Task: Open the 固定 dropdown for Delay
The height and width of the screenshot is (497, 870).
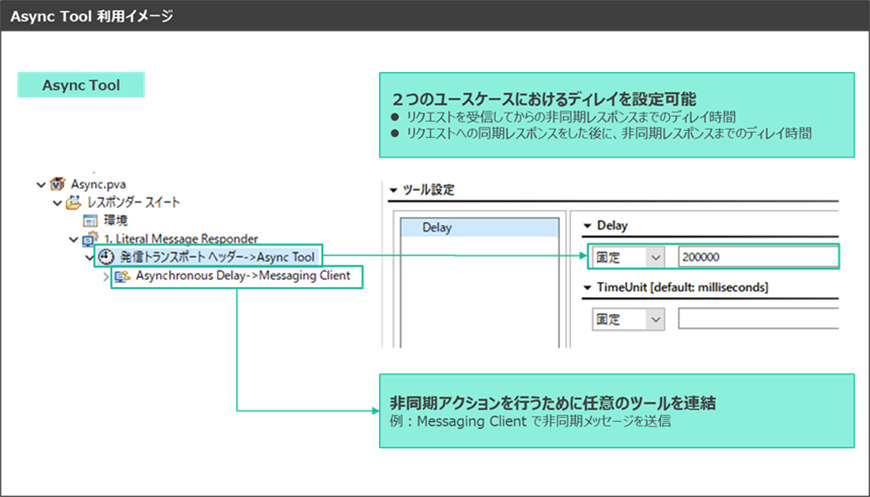Action: click(655, 257)
